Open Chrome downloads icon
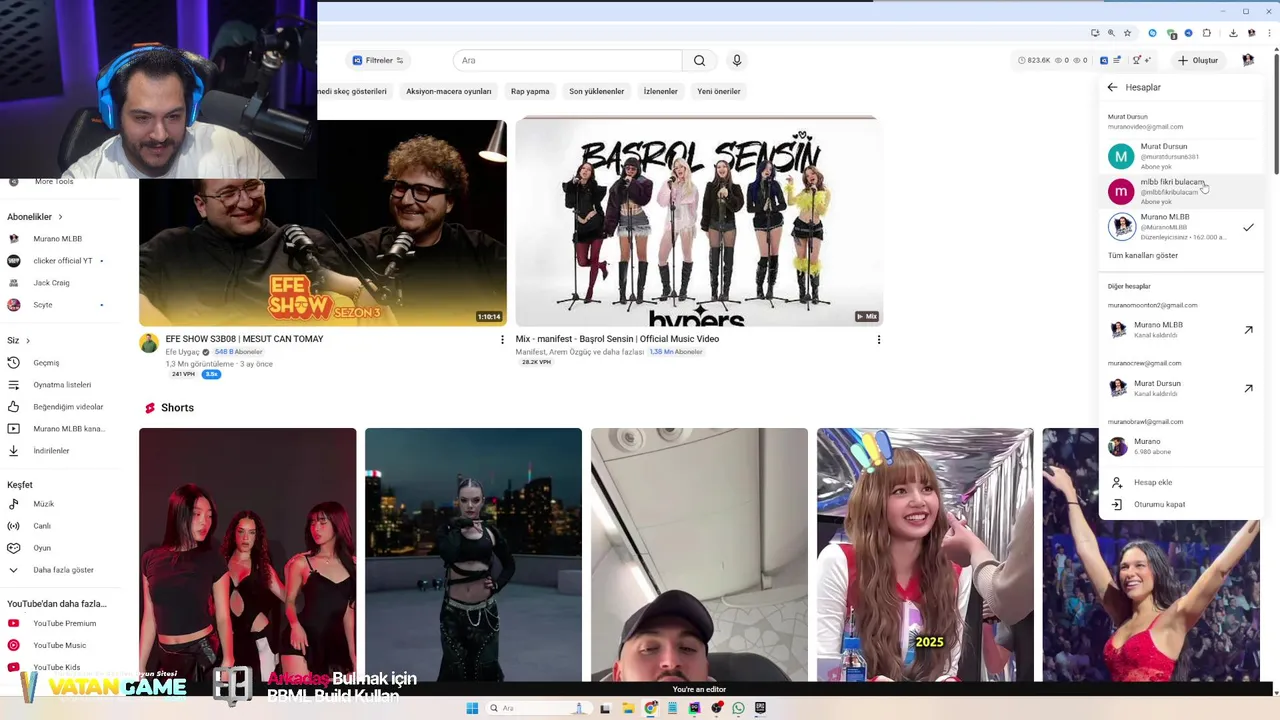The height and width of the screenshot is (720, 1280). [x=1233, y=33]
